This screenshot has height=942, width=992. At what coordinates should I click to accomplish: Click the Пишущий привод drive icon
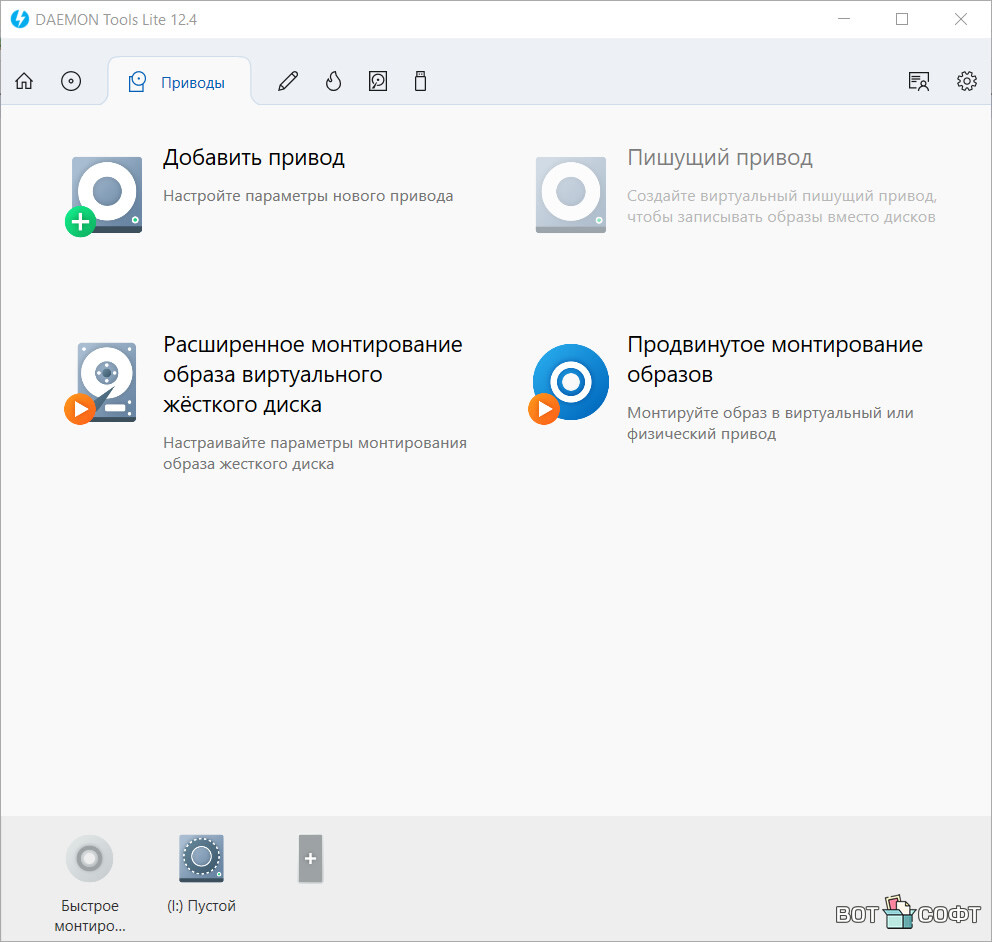[570, 195]
